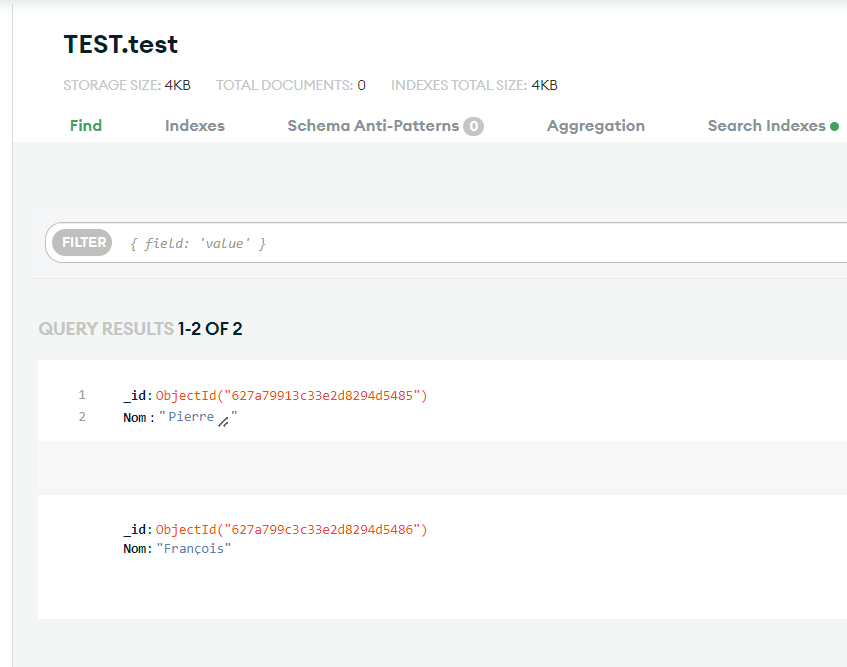Click the green dot next to Search Indexes
This screenshot has width=847, height=667.
(x=834, y=127)
